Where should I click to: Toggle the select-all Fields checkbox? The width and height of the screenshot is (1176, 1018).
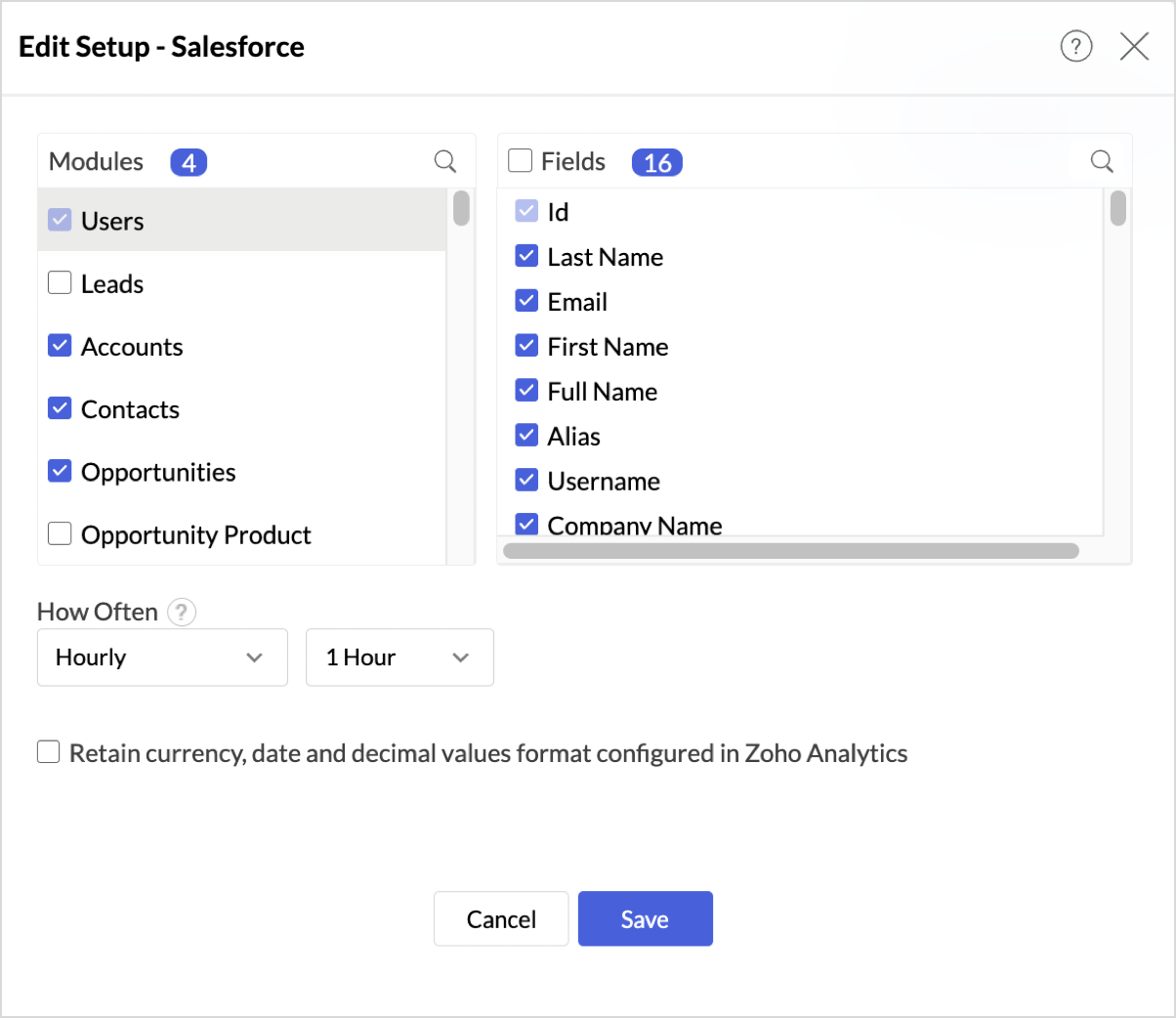[521, 160]
